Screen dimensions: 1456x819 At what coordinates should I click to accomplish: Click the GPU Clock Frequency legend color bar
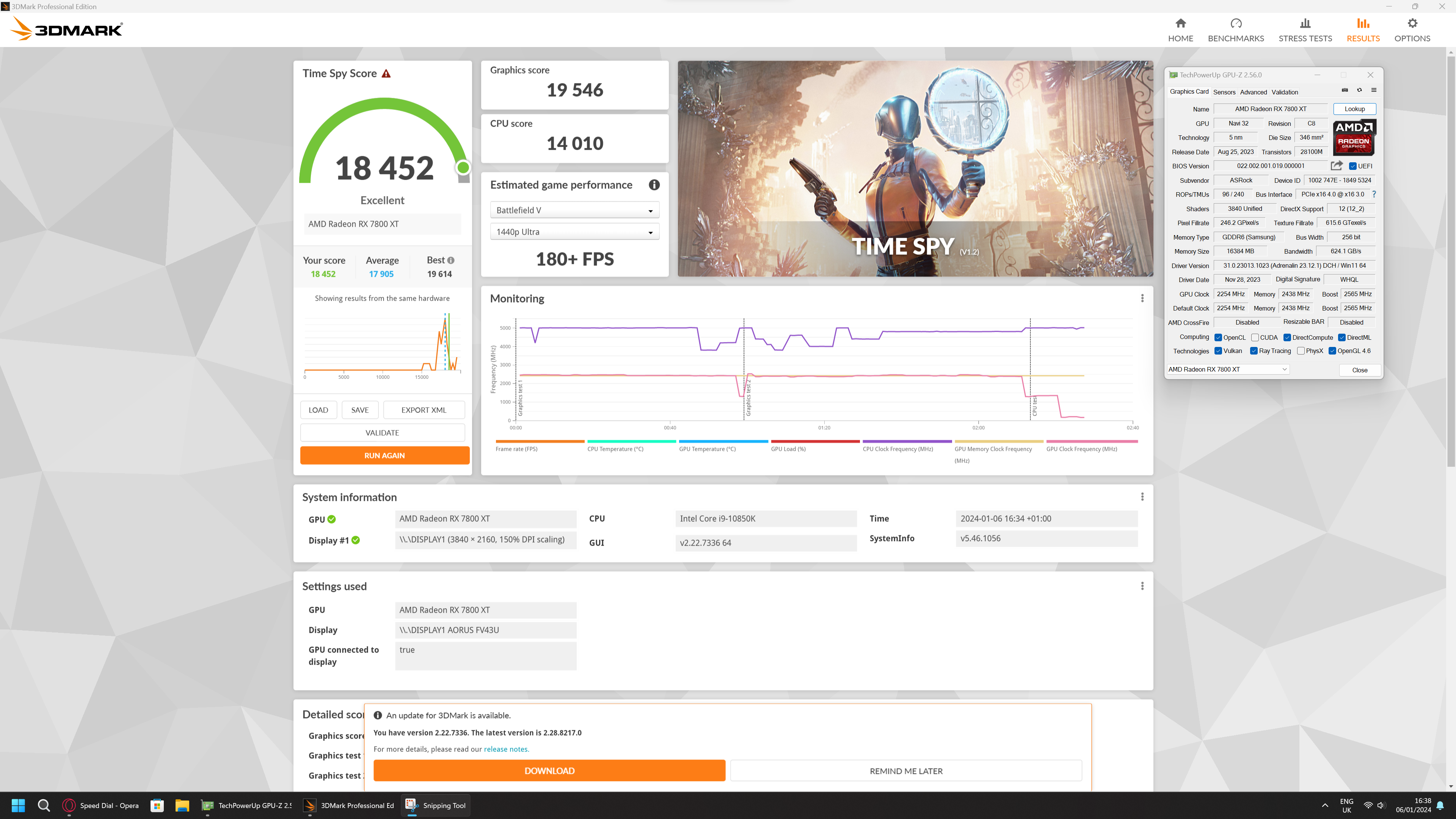click(x=1092, y=441)
